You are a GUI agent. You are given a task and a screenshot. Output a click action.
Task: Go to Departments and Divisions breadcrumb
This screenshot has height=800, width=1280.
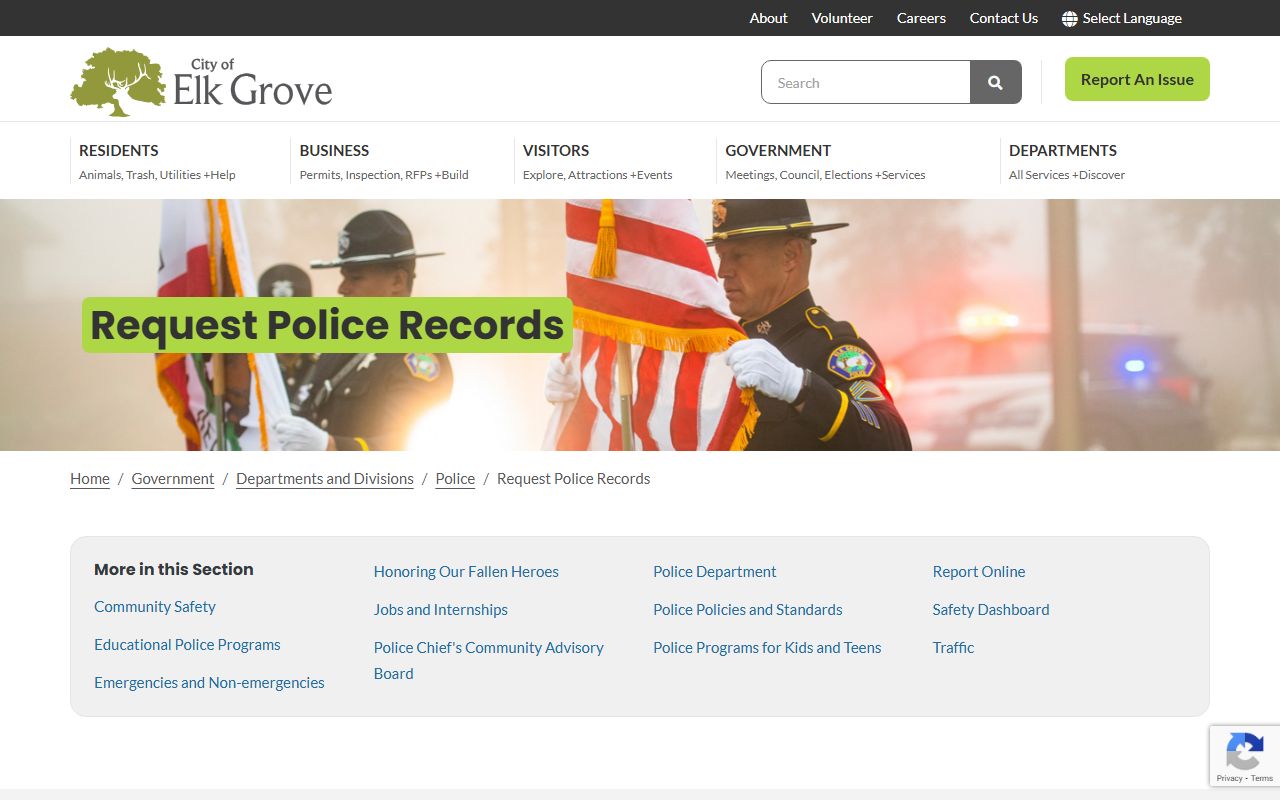coord(325,479)
